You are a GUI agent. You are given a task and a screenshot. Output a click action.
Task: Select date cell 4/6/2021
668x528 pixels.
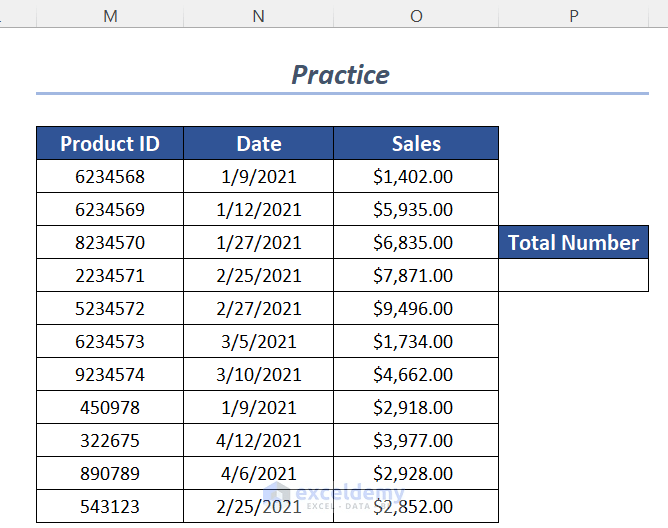pos(259,473)
